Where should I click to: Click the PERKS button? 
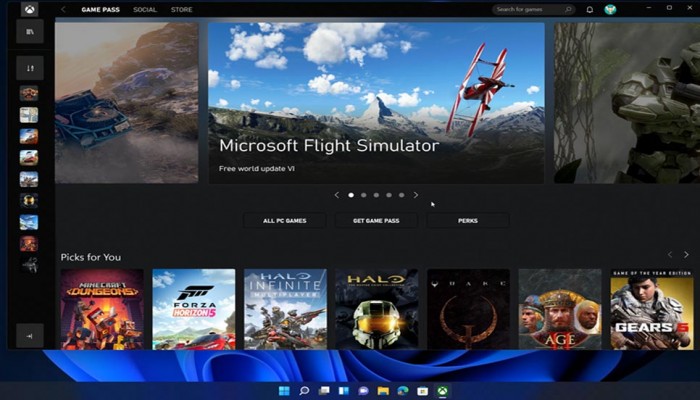click(468, 221)
